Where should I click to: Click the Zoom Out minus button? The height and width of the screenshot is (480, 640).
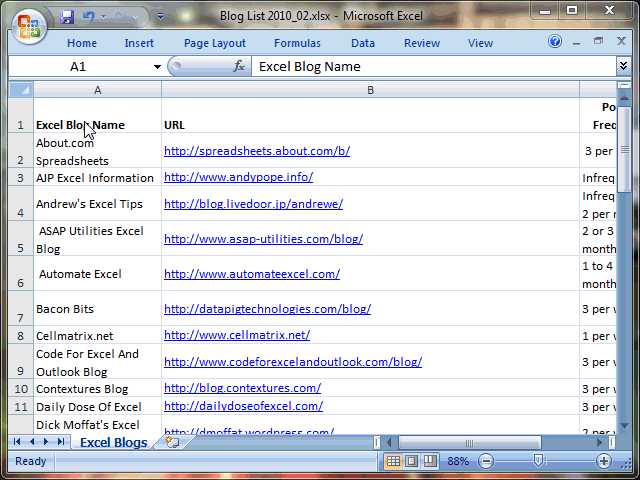[x=486, y=461]
